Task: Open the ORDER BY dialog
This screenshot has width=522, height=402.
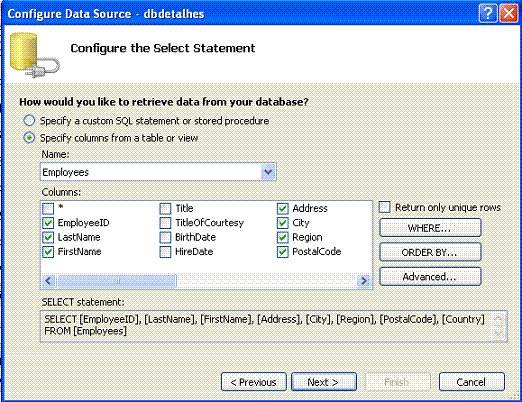Action: click(430, 252)
